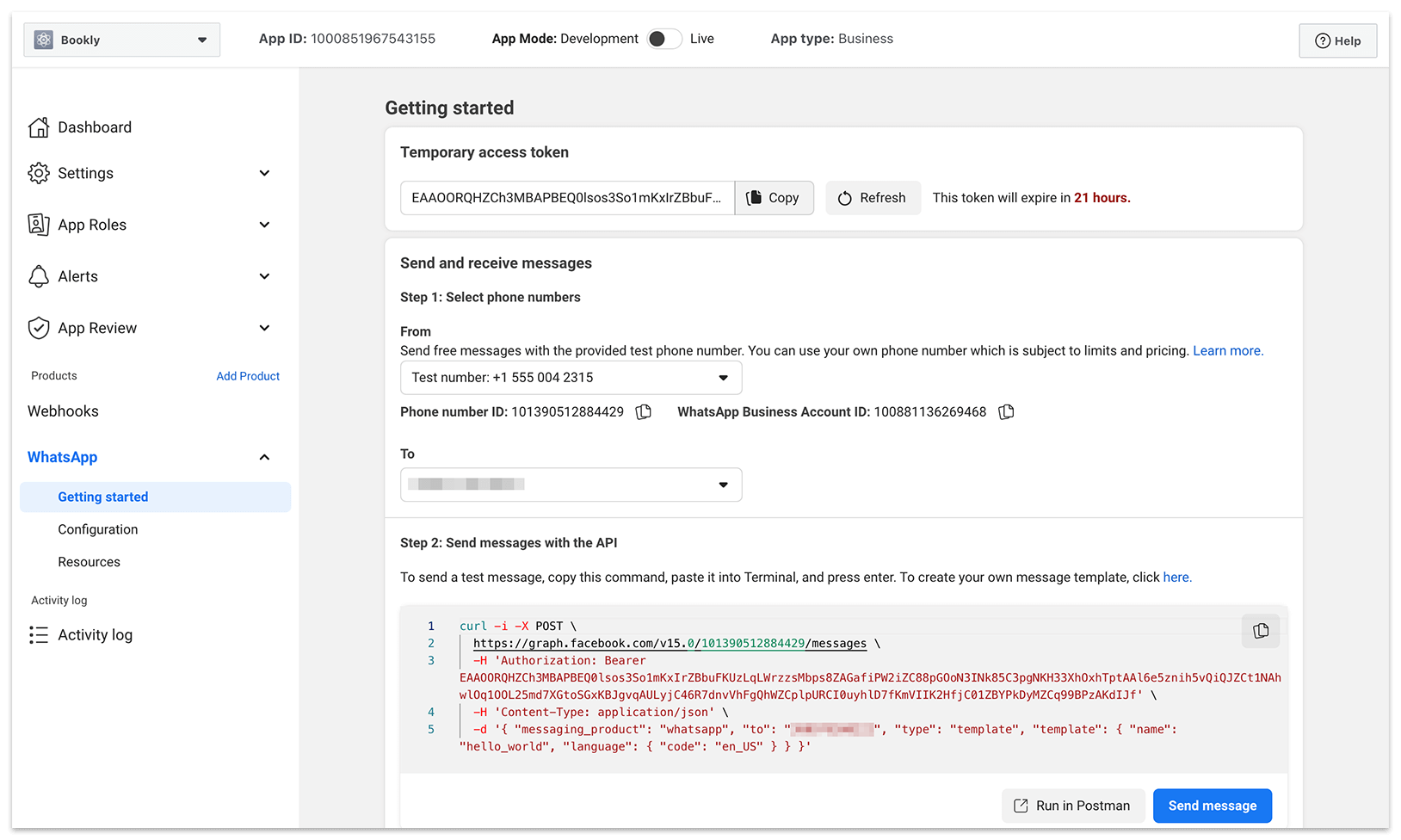Open the From test number dropdown
The image size is (1401, 840).
571,378
